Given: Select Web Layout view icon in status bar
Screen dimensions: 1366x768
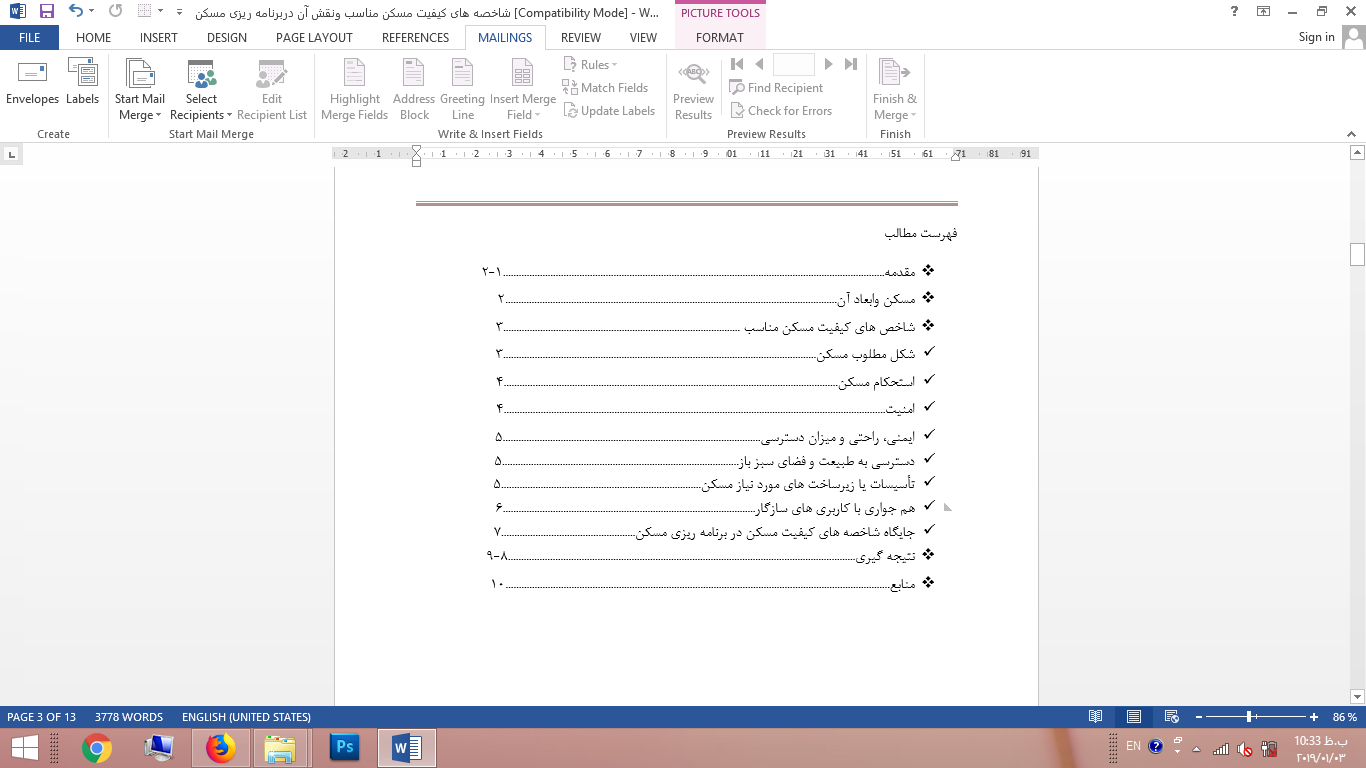Looking at the screenshot, I should coord(1172,717).
